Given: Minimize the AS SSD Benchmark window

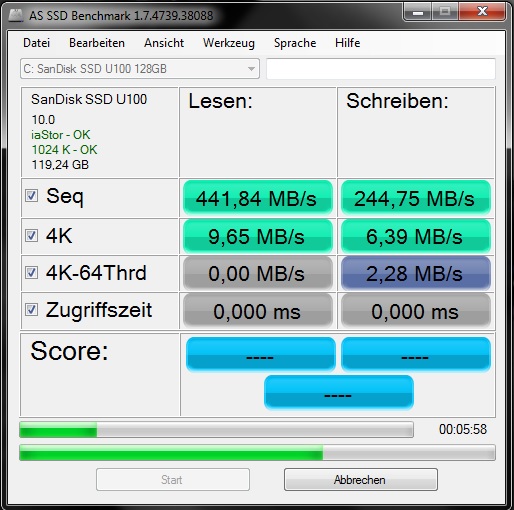Looking at the screenshot, I should 418,12.
